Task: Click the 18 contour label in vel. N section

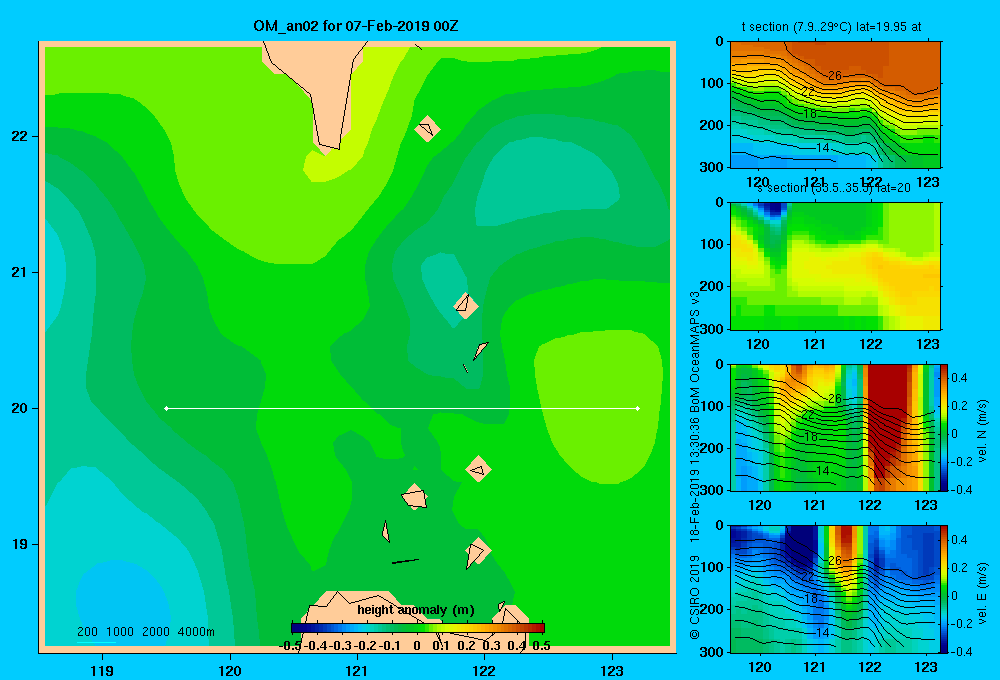Action: point(811,437)
